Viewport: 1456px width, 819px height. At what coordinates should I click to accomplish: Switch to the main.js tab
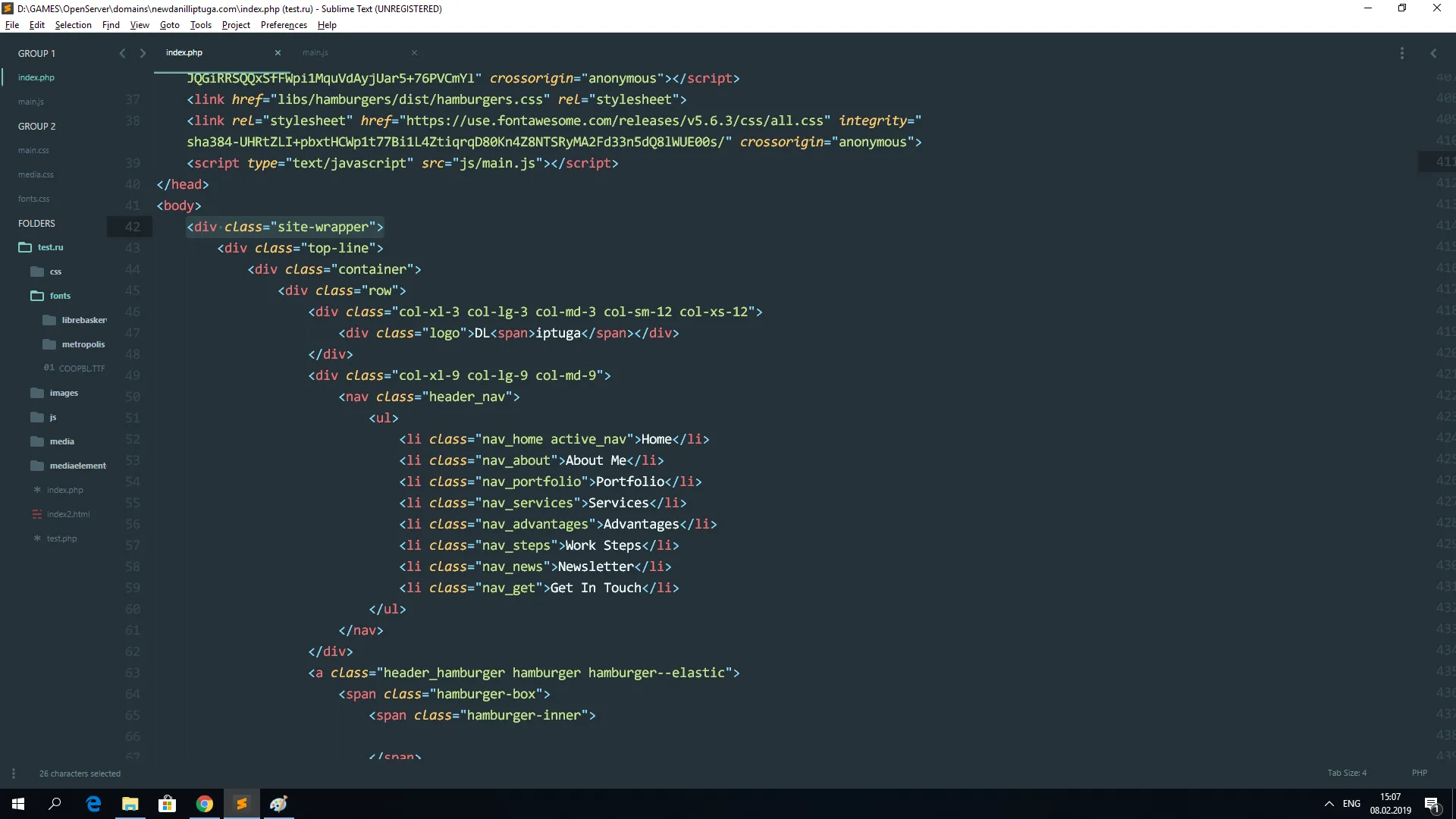[x=315, y=53]
